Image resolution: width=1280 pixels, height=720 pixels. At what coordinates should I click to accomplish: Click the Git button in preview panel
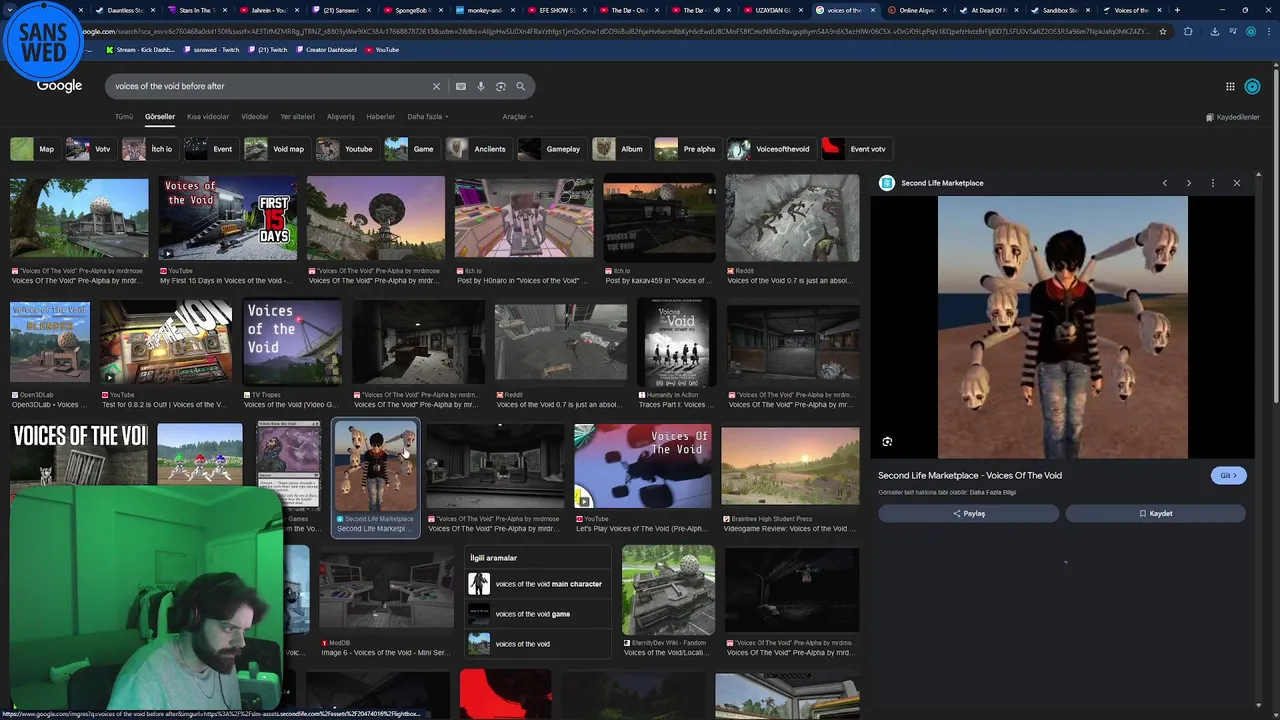[1228, 476]
